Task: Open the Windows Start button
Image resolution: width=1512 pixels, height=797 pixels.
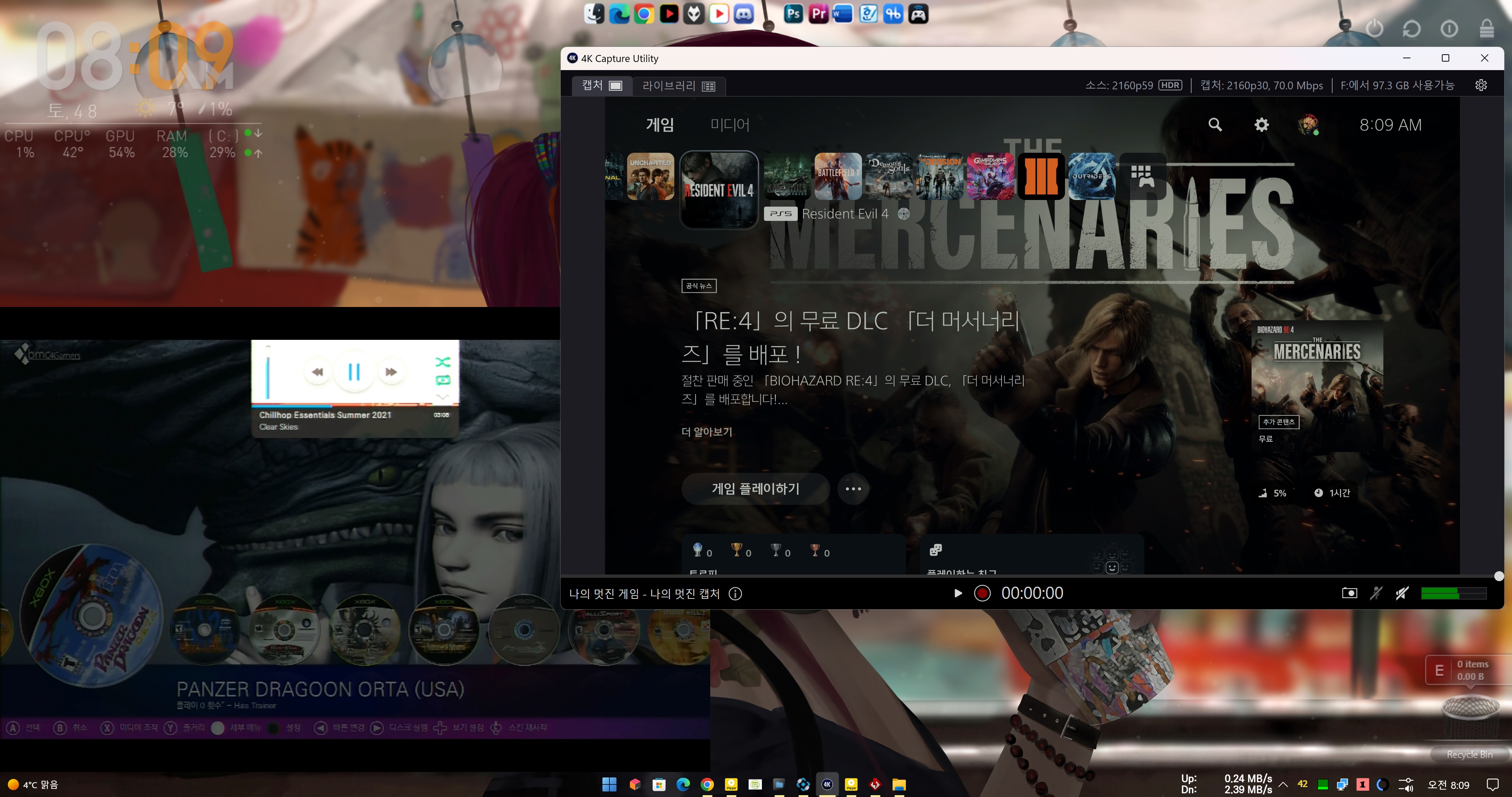Action: tap(609, 784)
